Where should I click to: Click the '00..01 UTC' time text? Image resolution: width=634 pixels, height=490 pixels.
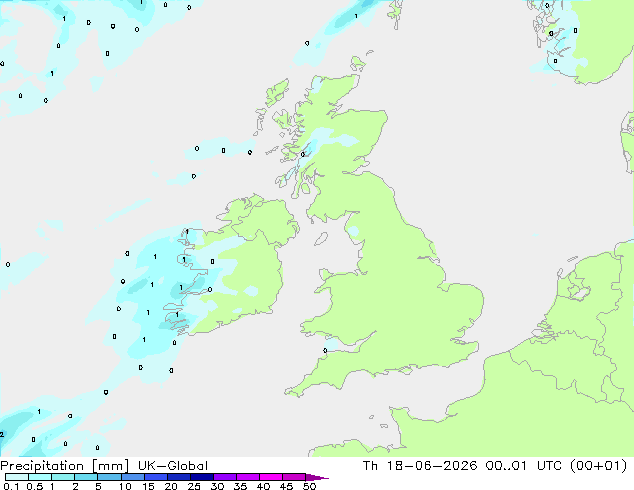tap(524, 466)
